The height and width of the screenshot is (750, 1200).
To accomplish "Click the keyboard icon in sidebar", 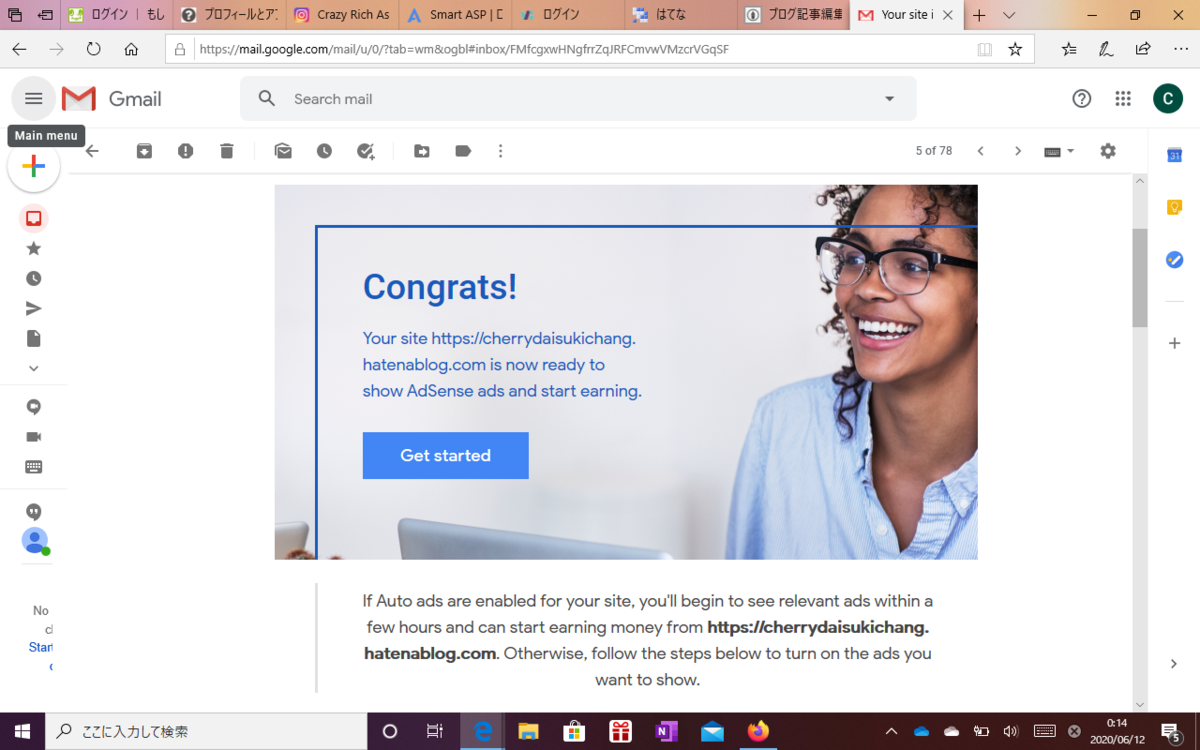I will click(x=34, y=467).
